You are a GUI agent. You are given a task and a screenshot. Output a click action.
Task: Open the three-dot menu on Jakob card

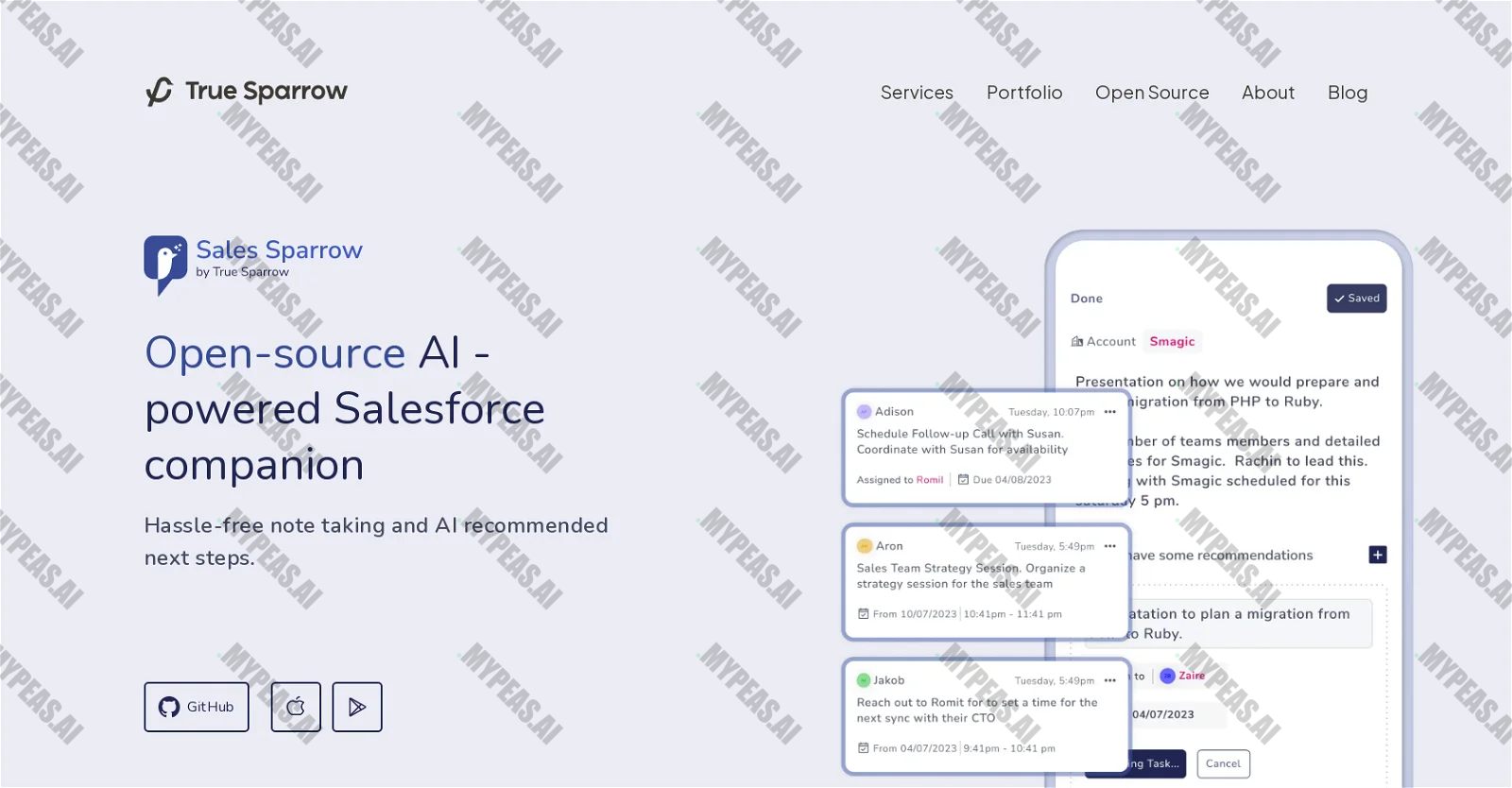coord(1110,680)
